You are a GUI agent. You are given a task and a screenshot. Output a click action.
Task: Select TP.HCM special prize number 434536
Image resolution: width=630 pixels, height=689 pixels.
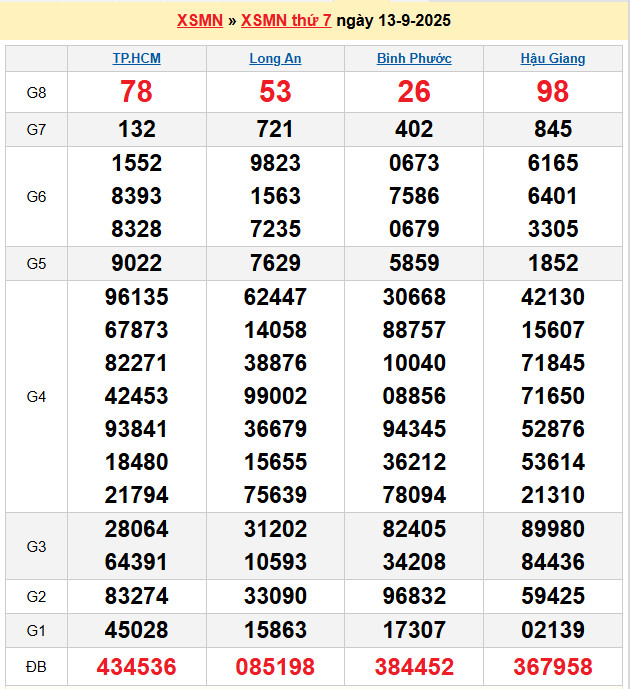(x=136, y=667)
